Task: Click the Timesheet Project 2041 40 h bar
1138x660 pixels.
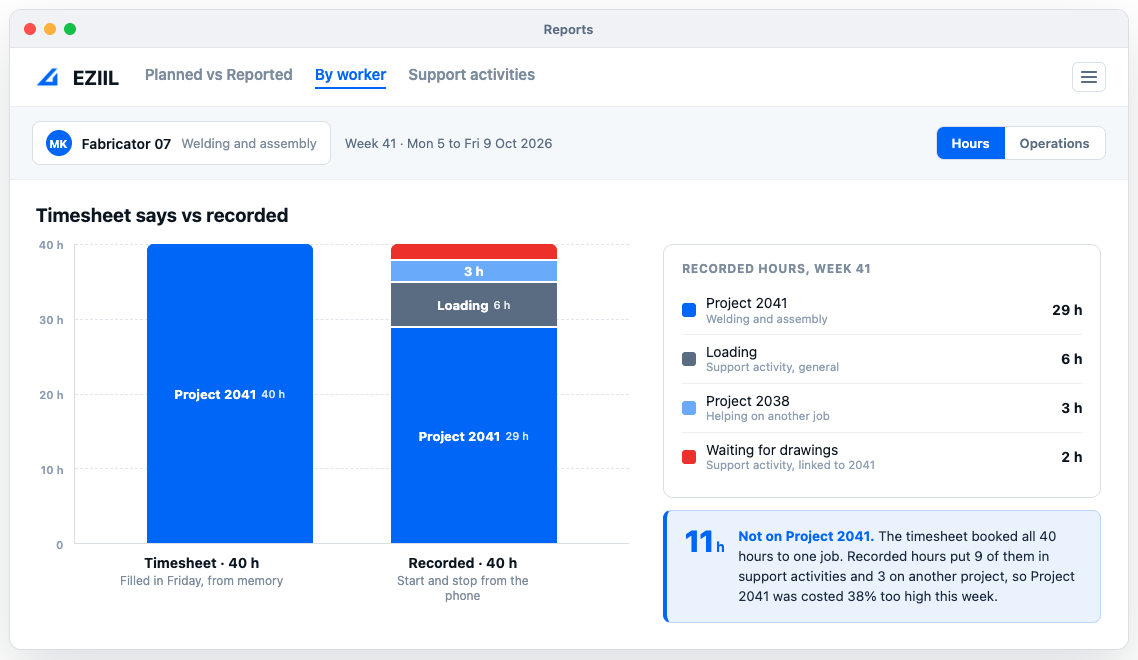Action: [230, 394]
